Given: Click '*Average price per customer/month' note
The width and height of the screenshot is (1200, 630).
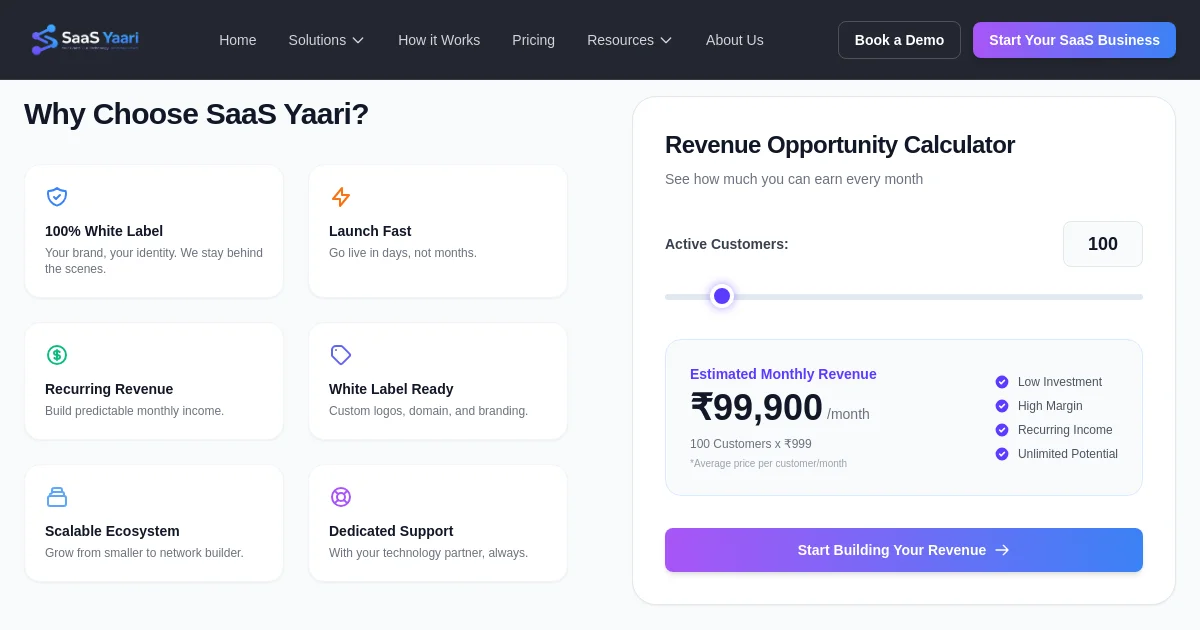Looking at the screenshot, I should pos(768,464).
